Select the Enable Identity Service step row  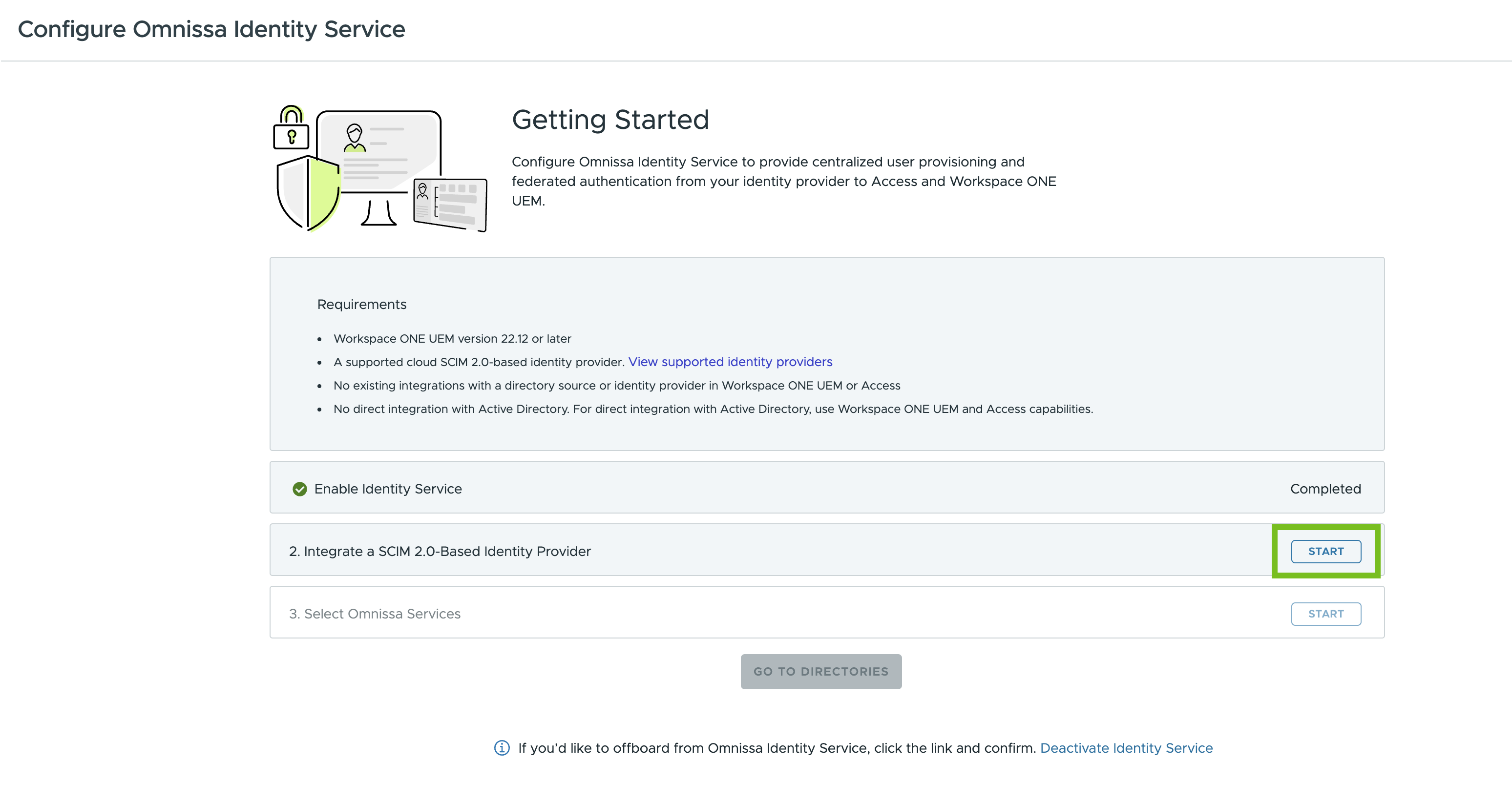(826, 488)
